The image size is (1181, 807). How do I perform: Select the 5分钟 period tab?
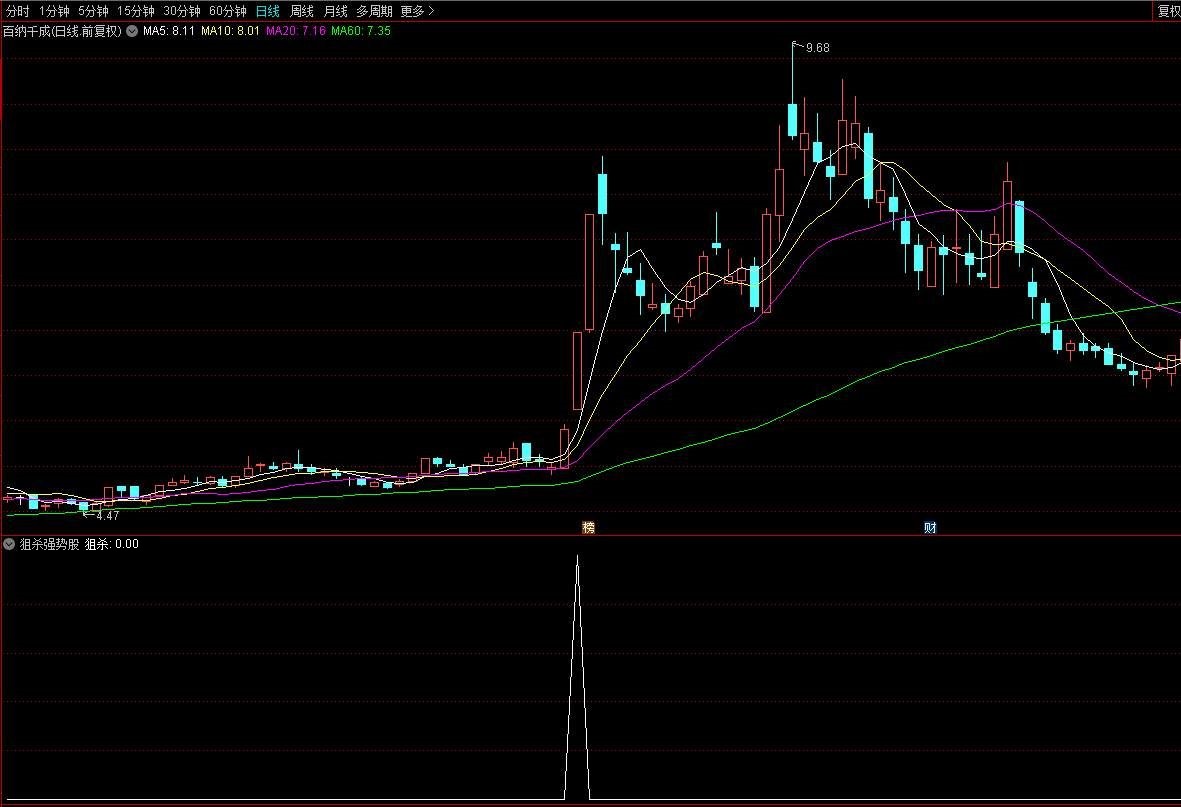coord(93,11)
